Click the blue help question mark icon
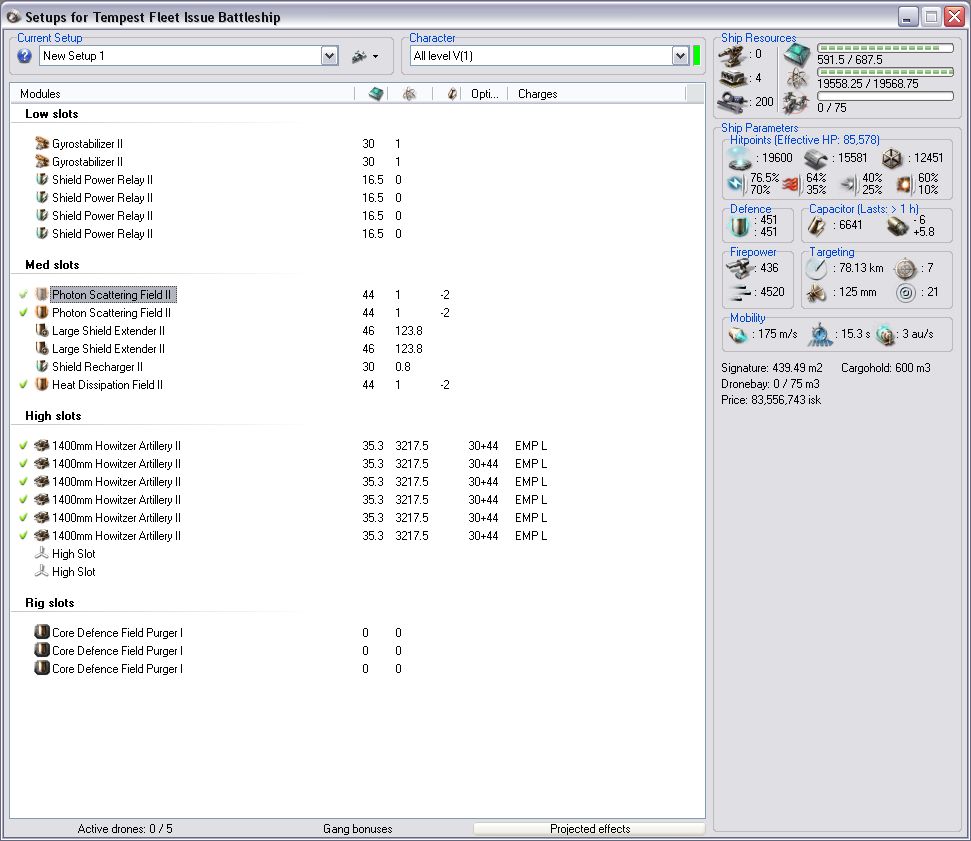The image size is (971, 841). click(24, 56)
